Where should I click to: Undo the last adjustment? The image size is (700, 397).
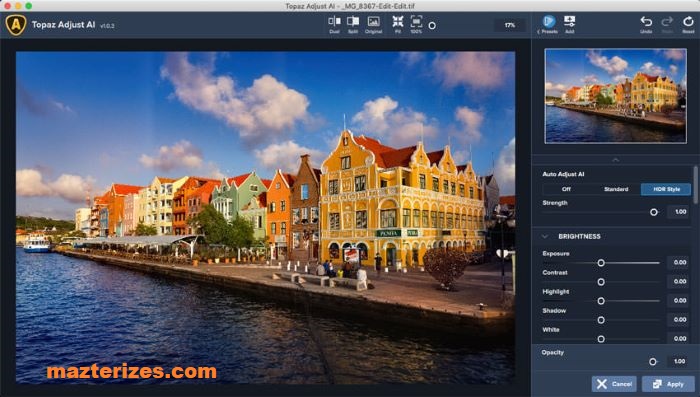click(x=646, y=25)
